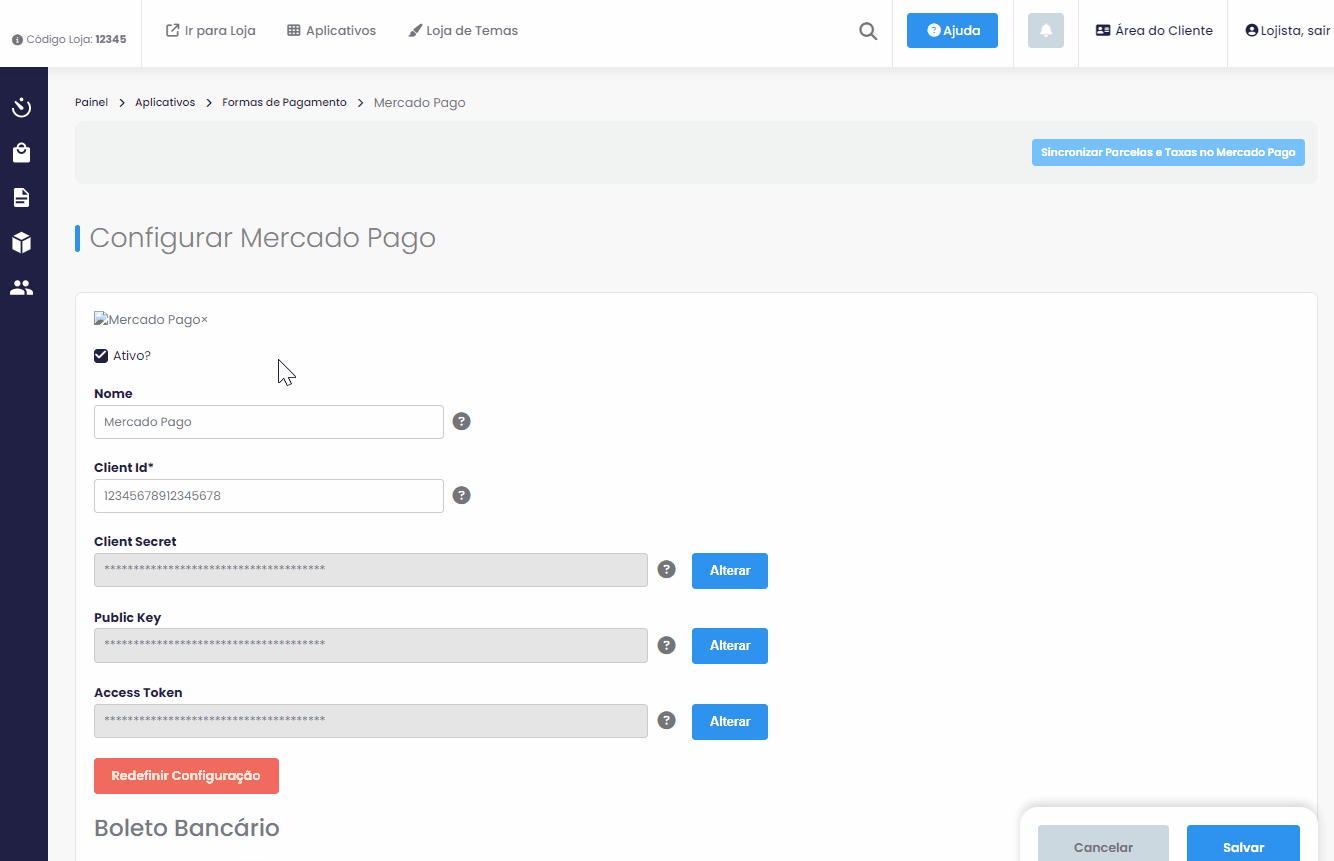Open Área do Cliente

(1154, 31)
